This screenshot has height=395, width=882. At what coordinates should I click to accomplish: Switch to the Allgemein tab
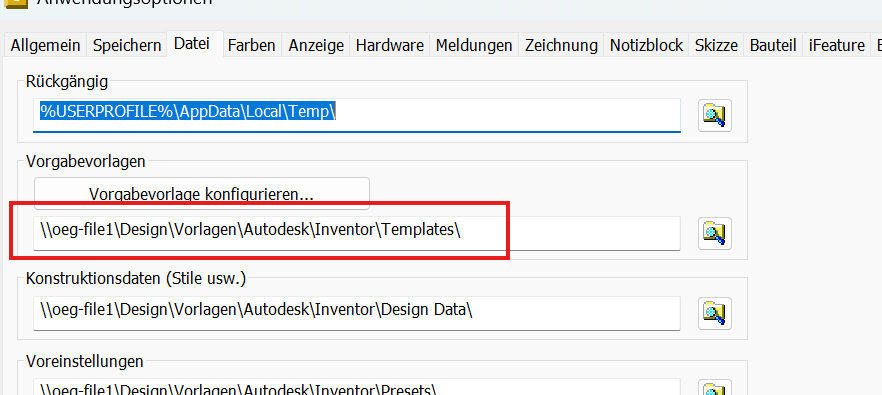coord(45,45)
